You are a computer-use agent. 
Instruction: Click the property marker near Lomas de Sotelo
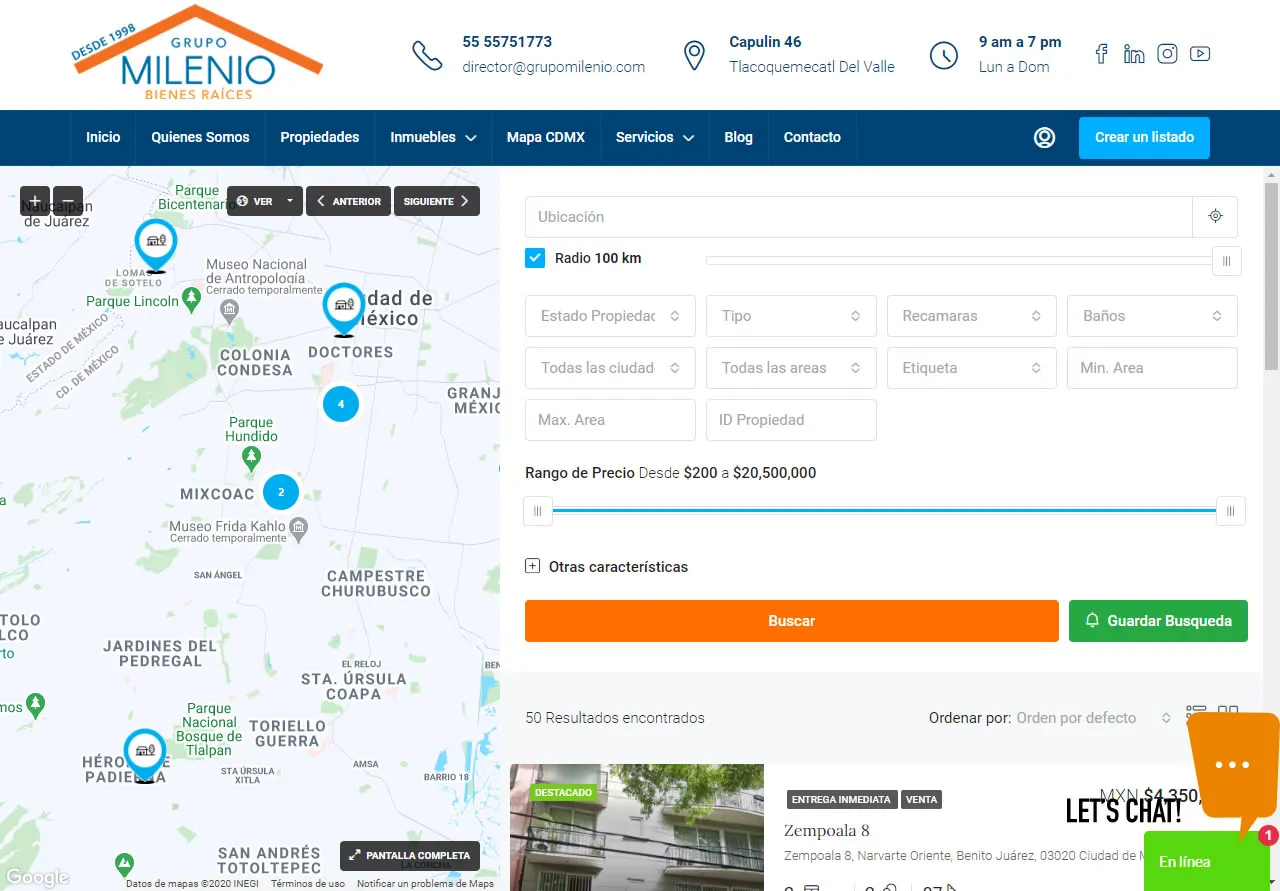point(156,245)
